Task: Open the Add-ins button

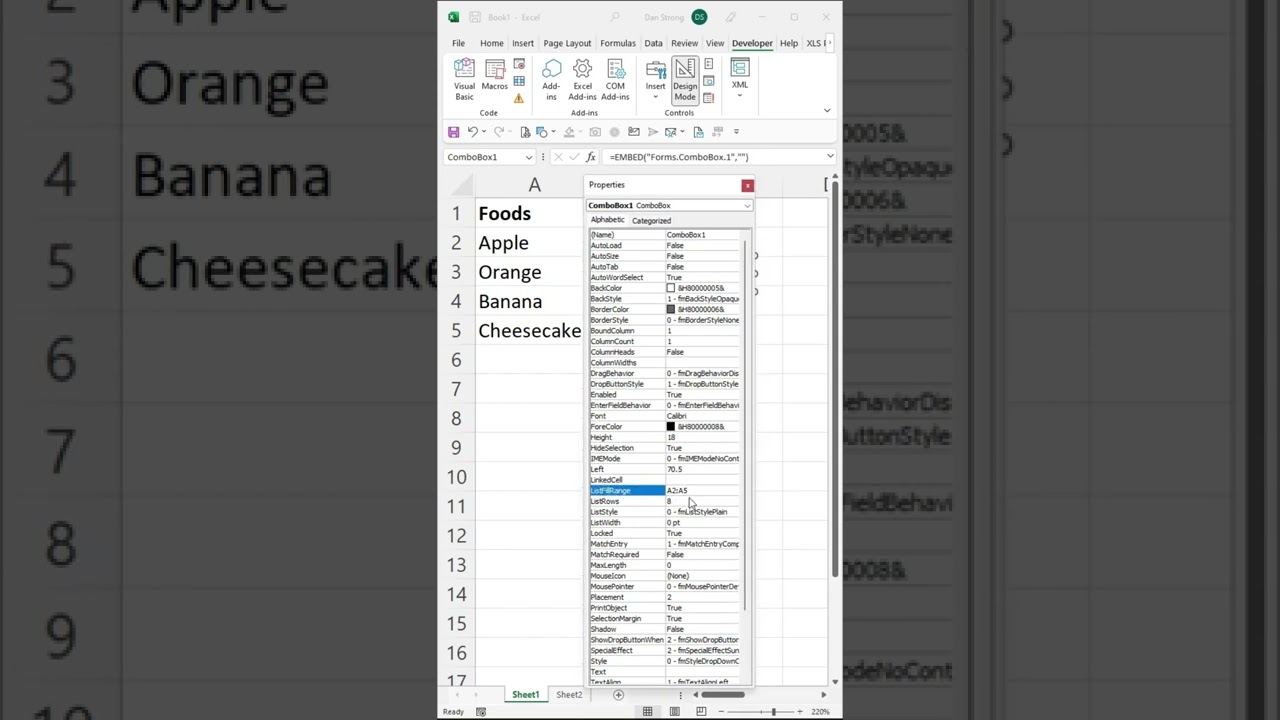Action: click(551, 79)
